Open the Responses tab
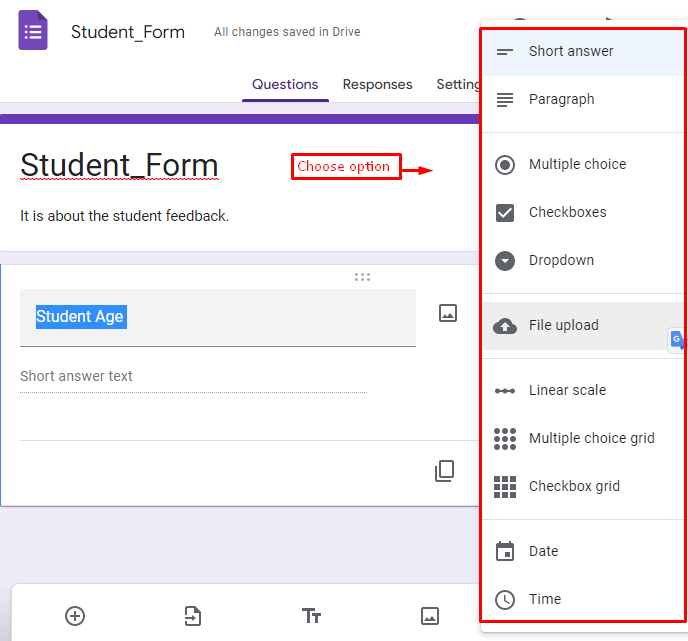 point(377,84)
